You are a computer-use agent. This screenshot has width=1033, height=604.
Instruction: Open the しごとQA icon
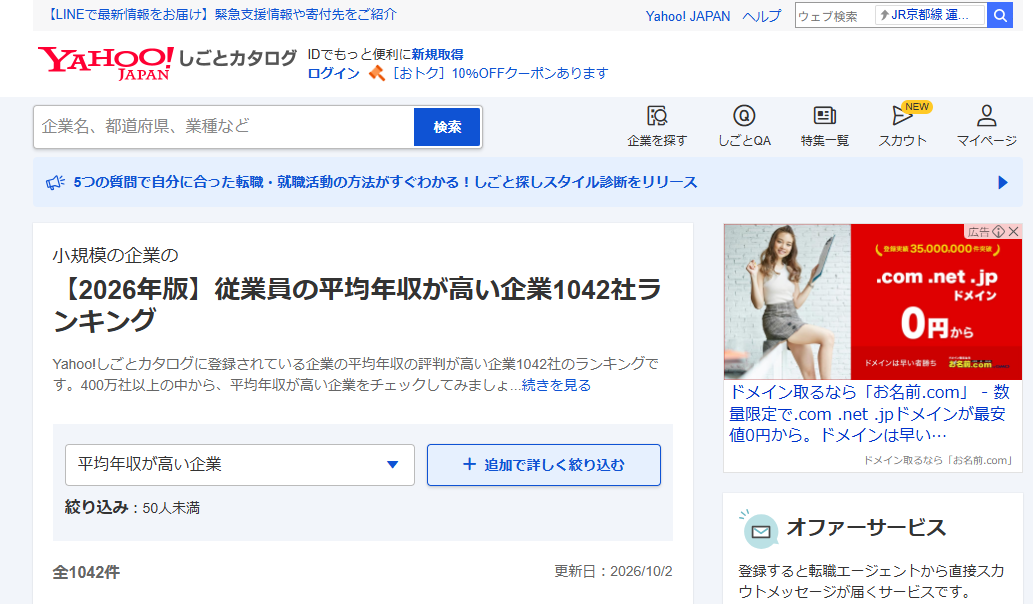[x=744, y=125]
